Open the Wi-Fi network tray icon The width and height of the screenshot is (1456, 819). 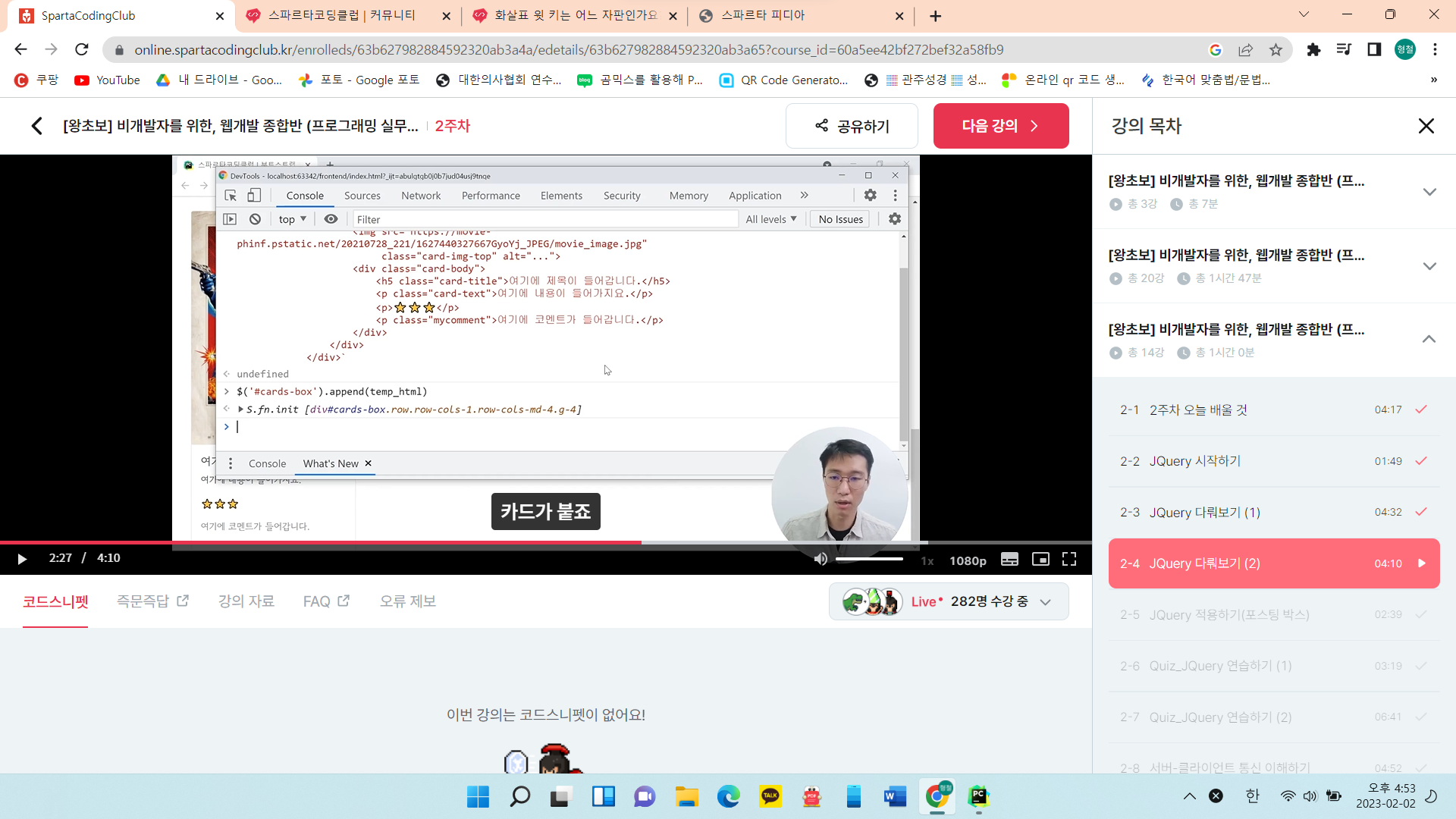(1288, 796)
